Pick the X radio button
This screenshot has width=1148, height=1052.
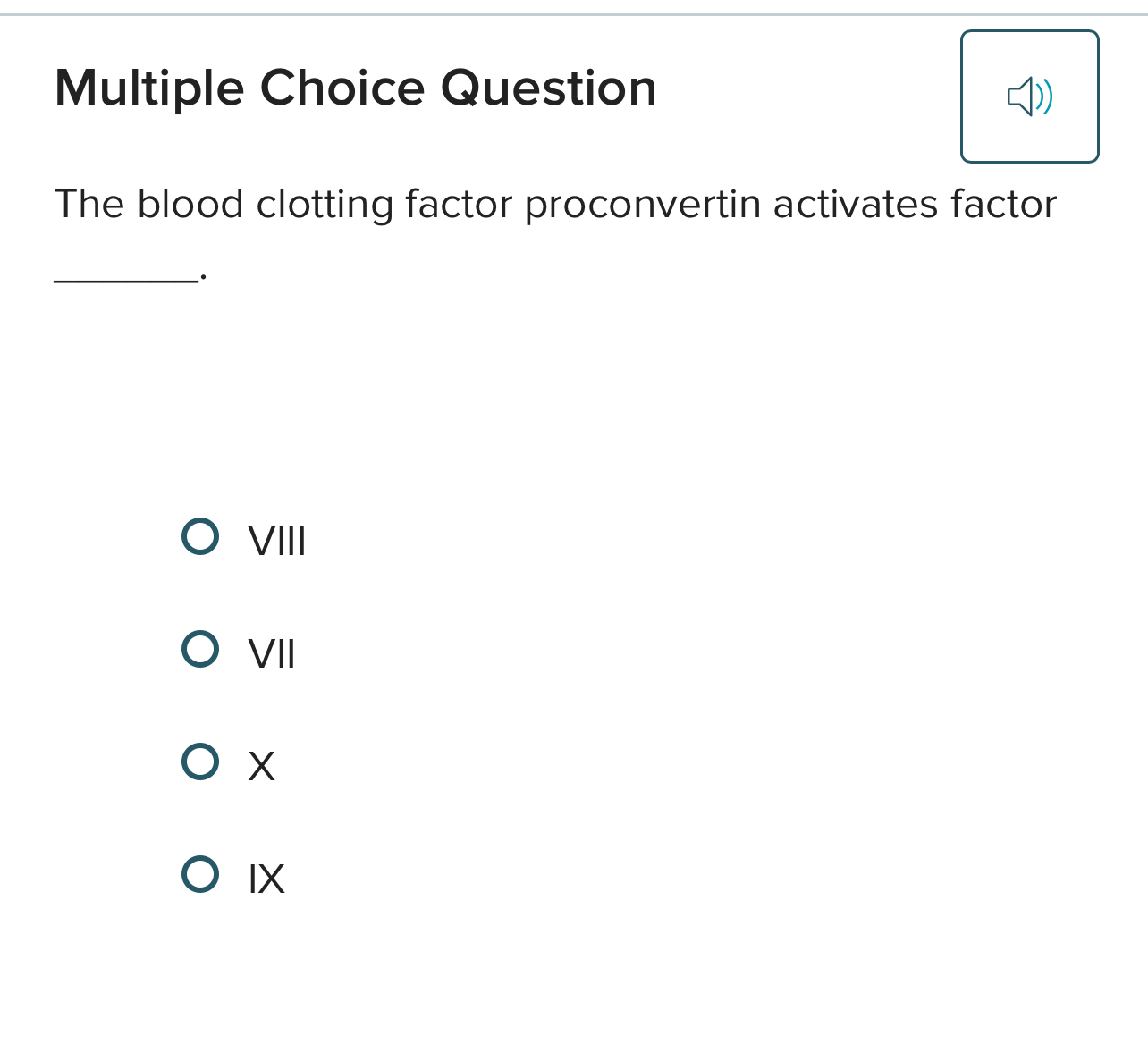(200, 762)
